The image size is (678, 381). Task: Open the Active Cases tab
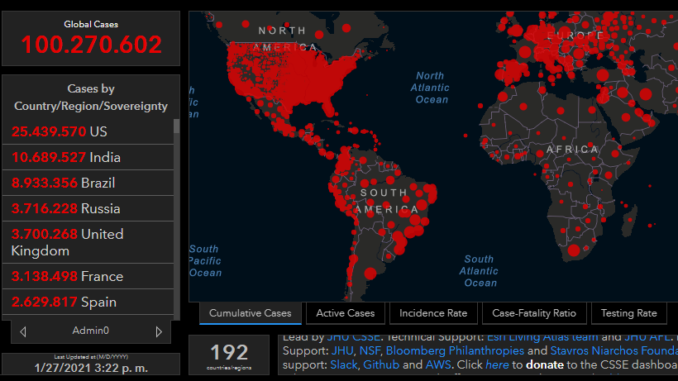coord(345,313)
